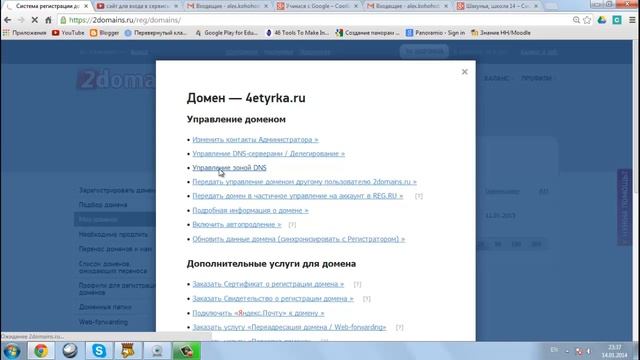640x360 pixels.
Task: Open the 46 Tools To Make In... bookmark
Action: point(297,33)
